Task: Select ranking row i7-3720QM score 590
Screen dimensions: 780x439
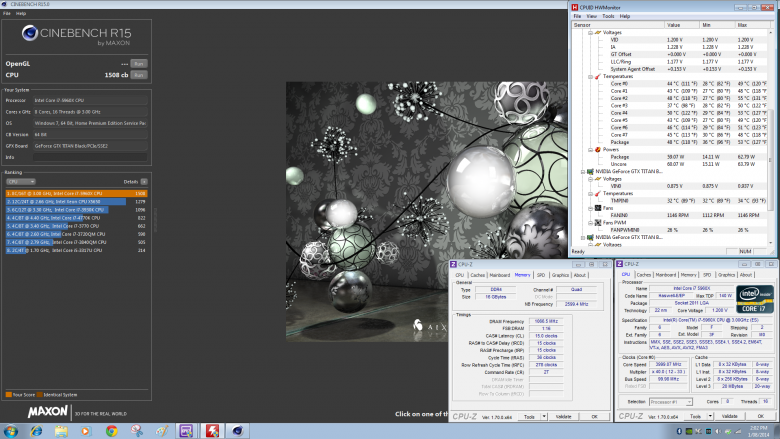Action: pyautogui.click(x=77, y=234)
